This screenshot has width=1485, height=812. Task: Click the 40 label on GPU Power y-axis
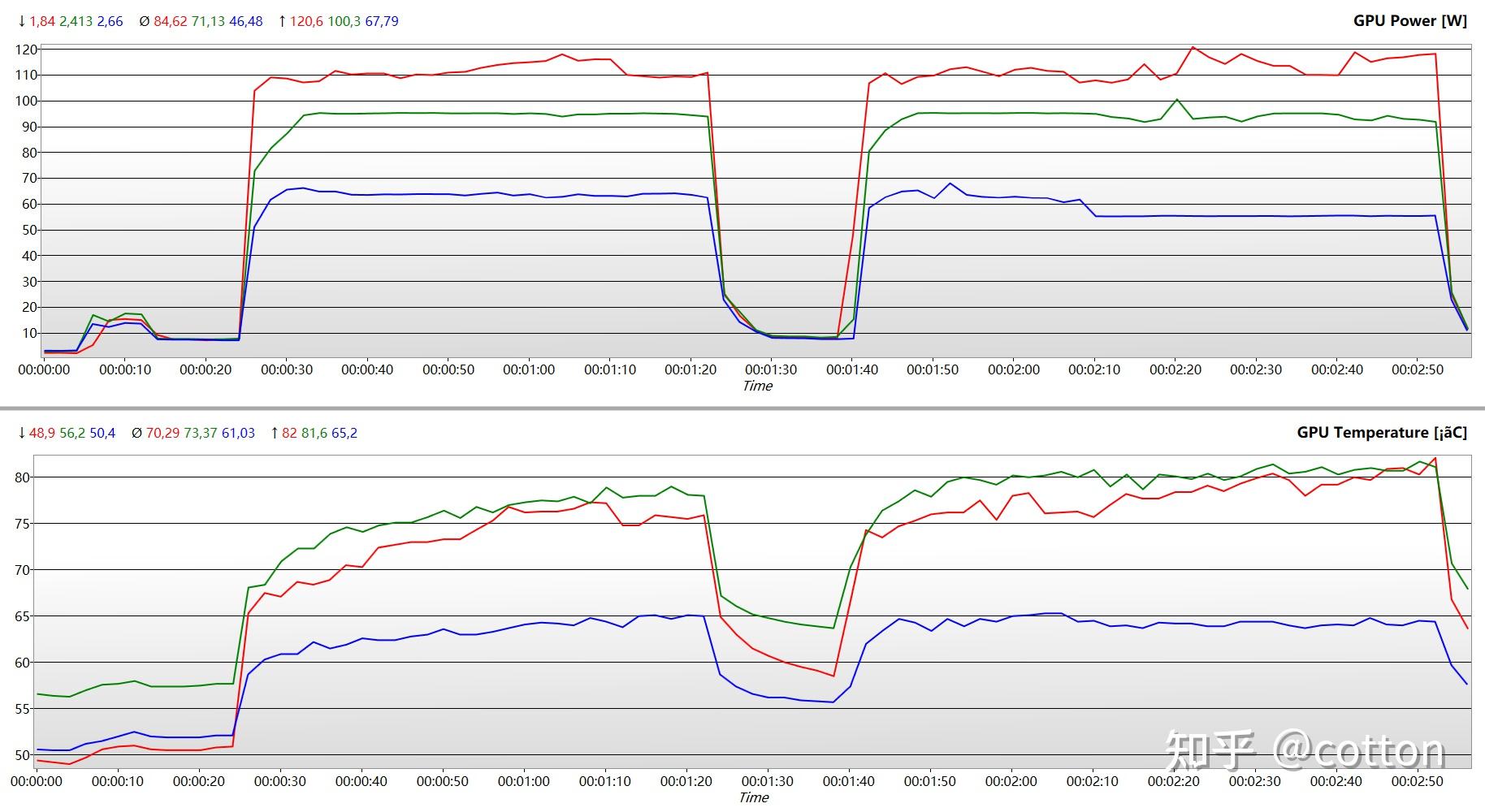(x=30, y=256)
